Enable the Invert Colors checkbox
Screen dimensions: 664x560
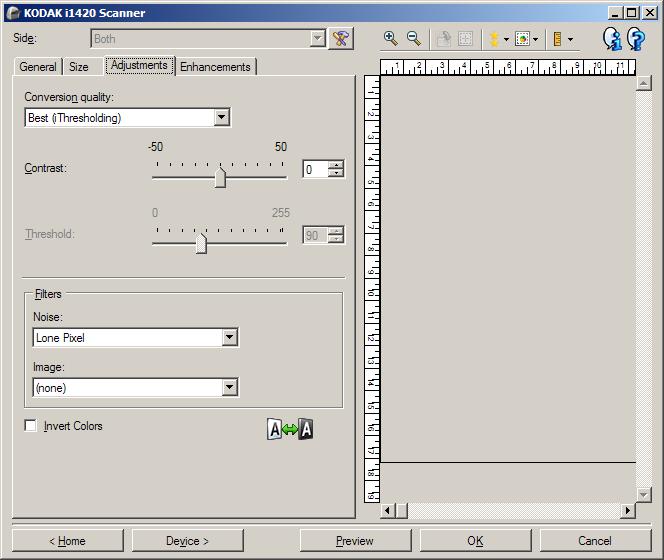pyautogui.click(x=30, y=425)
